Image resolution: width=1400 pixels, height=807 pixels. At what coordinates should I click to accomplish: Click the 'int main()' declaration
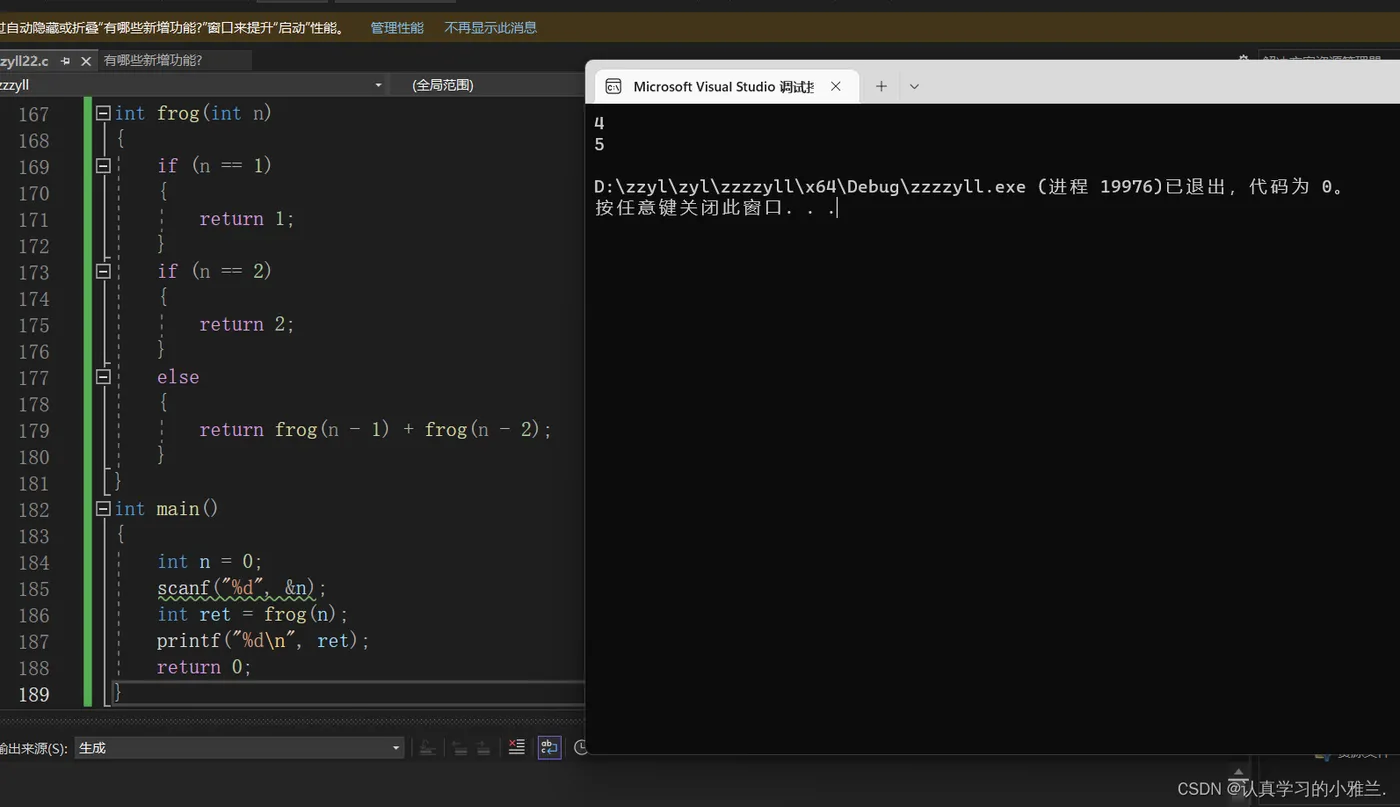167,509
